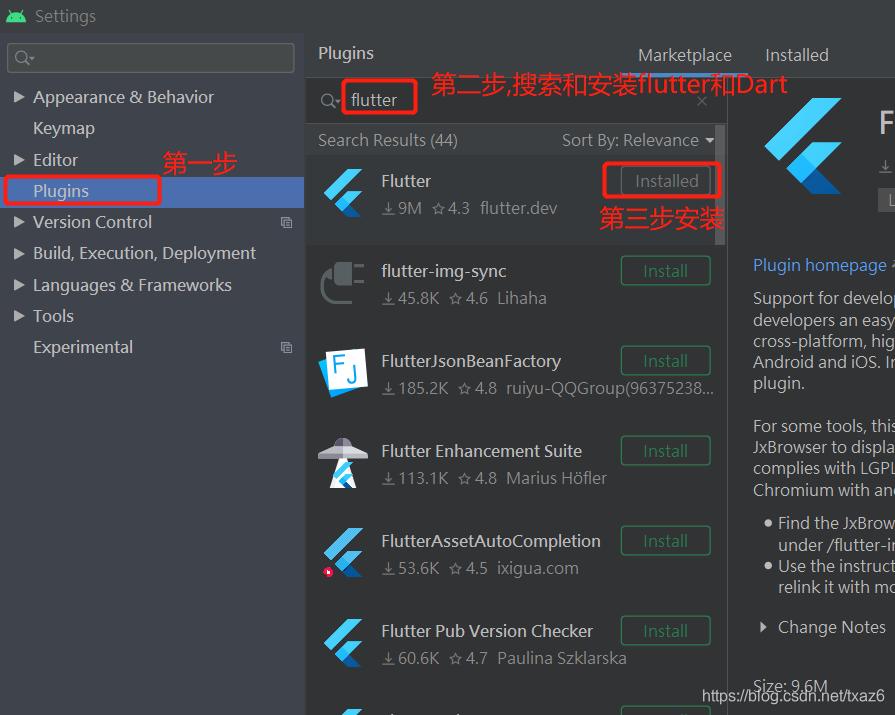Open the Plugin homepage link
Screen dimensions: 895x715
coord(820,264)
